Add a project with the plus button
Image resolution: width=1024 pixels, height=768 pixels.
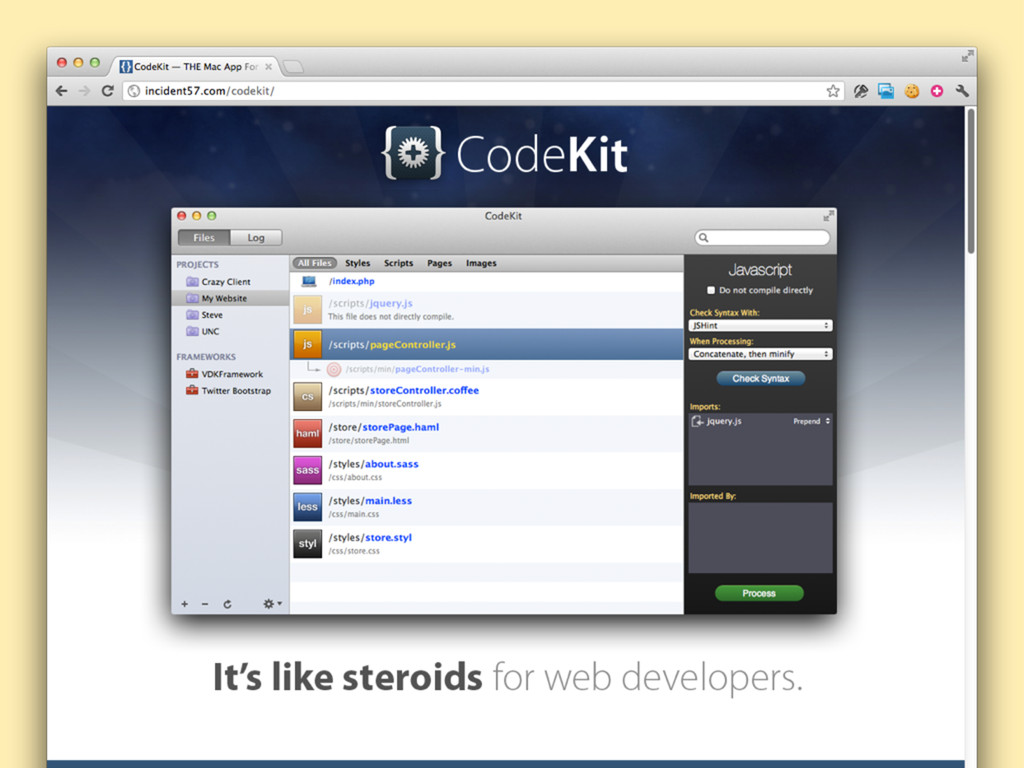click(184, 604)
